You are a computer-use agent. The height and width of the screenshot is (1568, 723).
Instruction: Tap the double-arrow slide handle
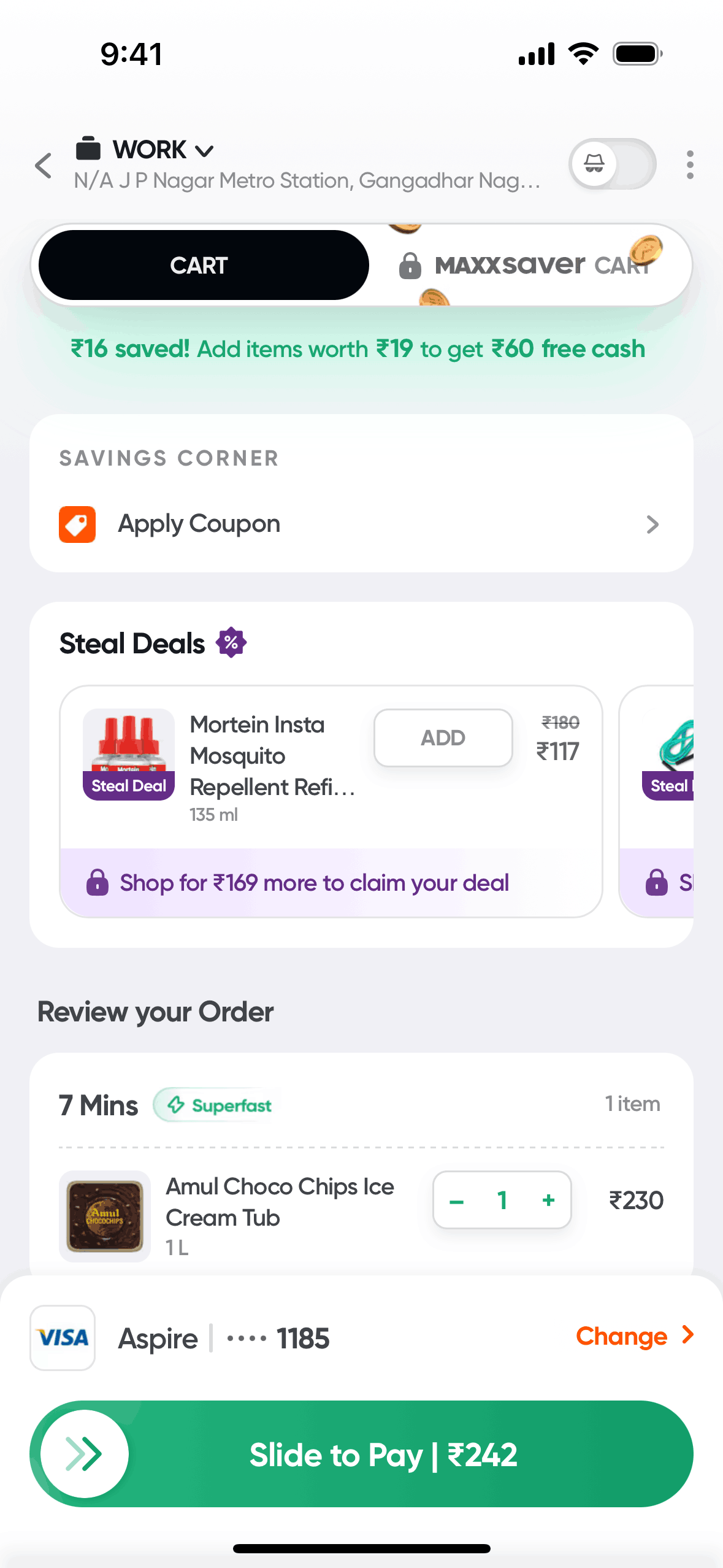pos(85,1453)
